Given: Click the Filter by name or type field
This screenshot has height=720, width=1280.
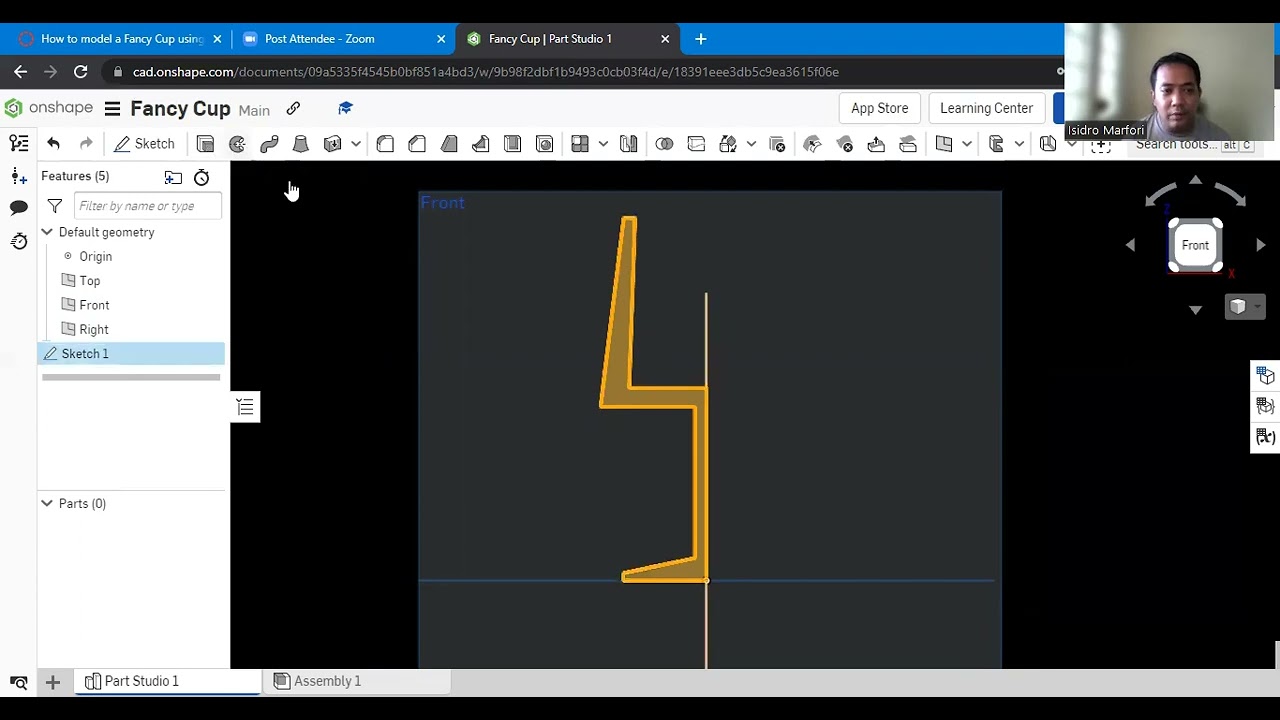Looking at the screenshot, I should click(x=146, y=206).
